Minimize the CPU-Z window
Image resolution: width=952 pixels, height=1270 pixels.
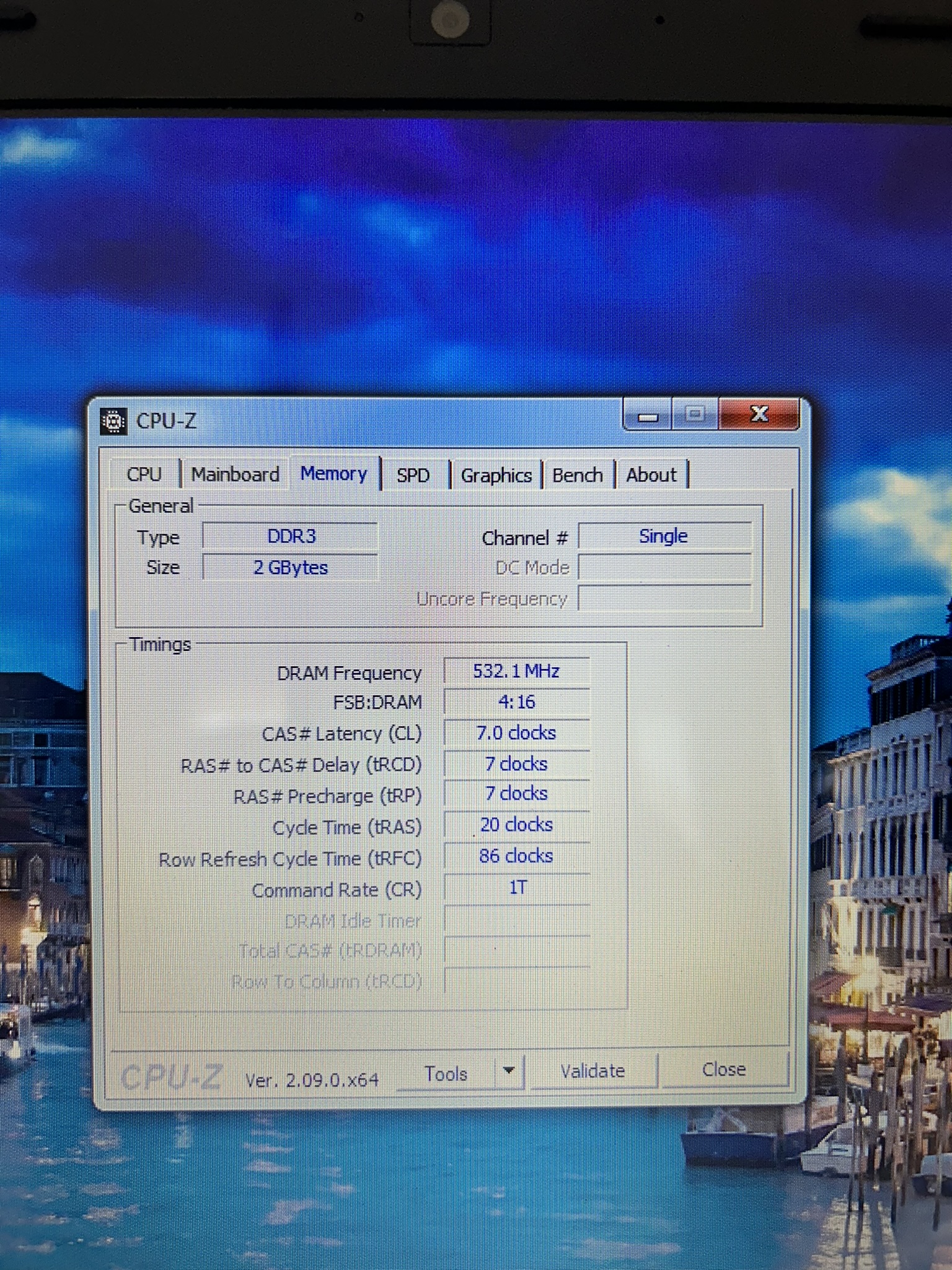coord(648,416)
